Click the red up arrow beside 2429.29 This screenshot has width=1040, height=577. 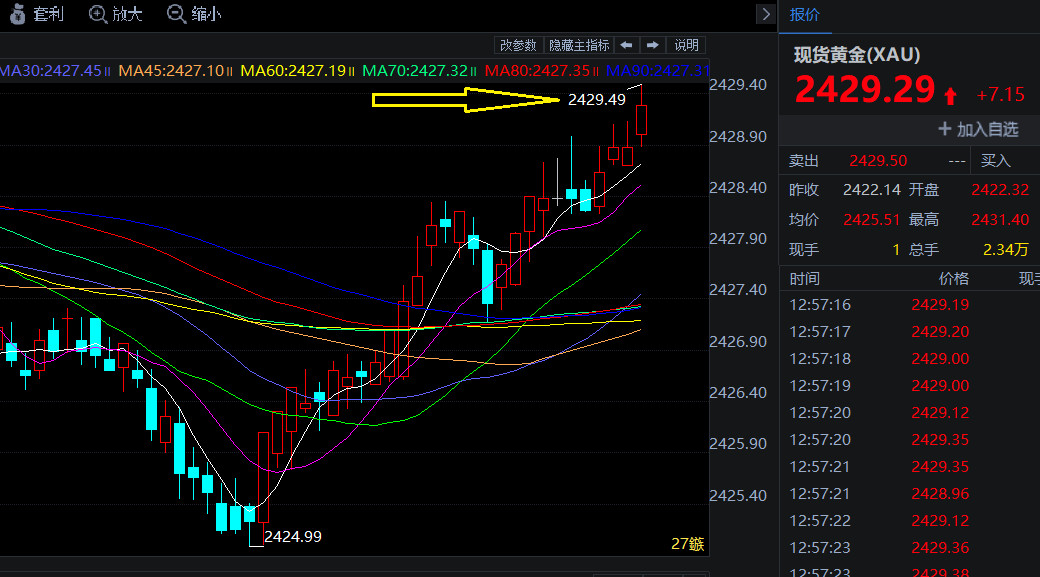pyautogui.click(x=950, y=96)
